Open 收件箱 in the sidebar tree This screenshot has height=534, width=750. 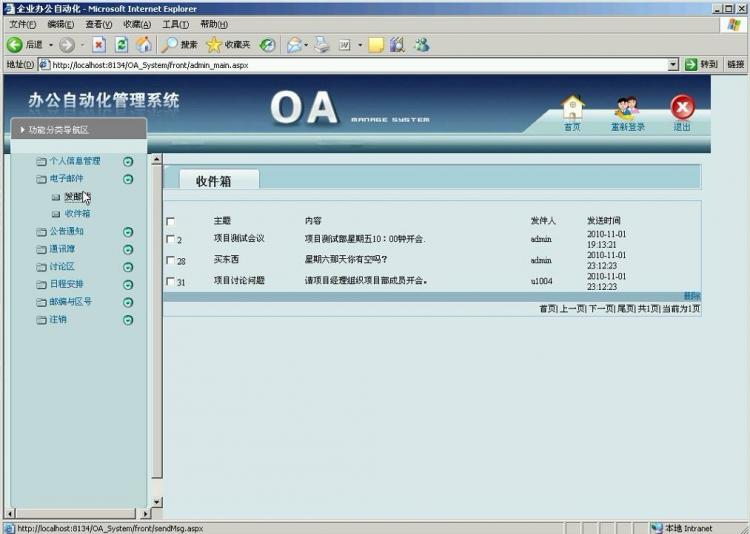tap(77, 214)
